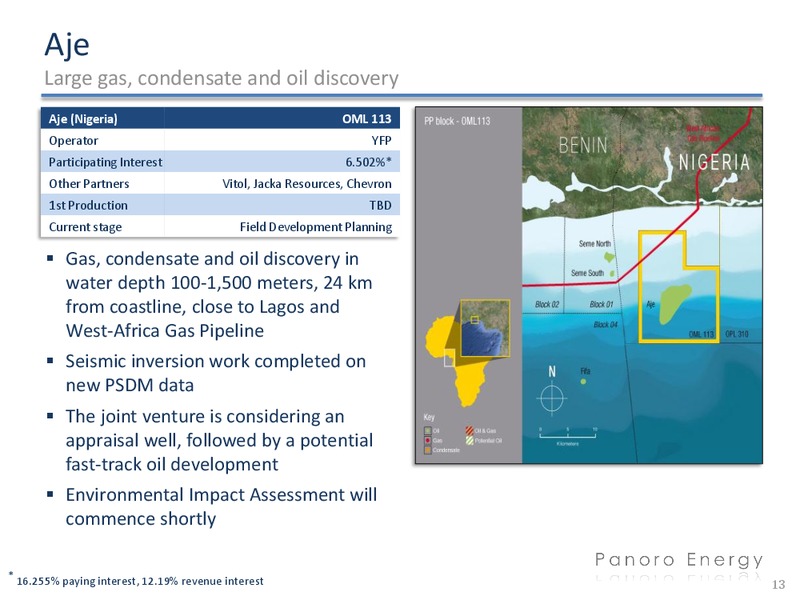Click the 'OML 113' map label
This screenshot has width=800, height=600.
(701, 334)
